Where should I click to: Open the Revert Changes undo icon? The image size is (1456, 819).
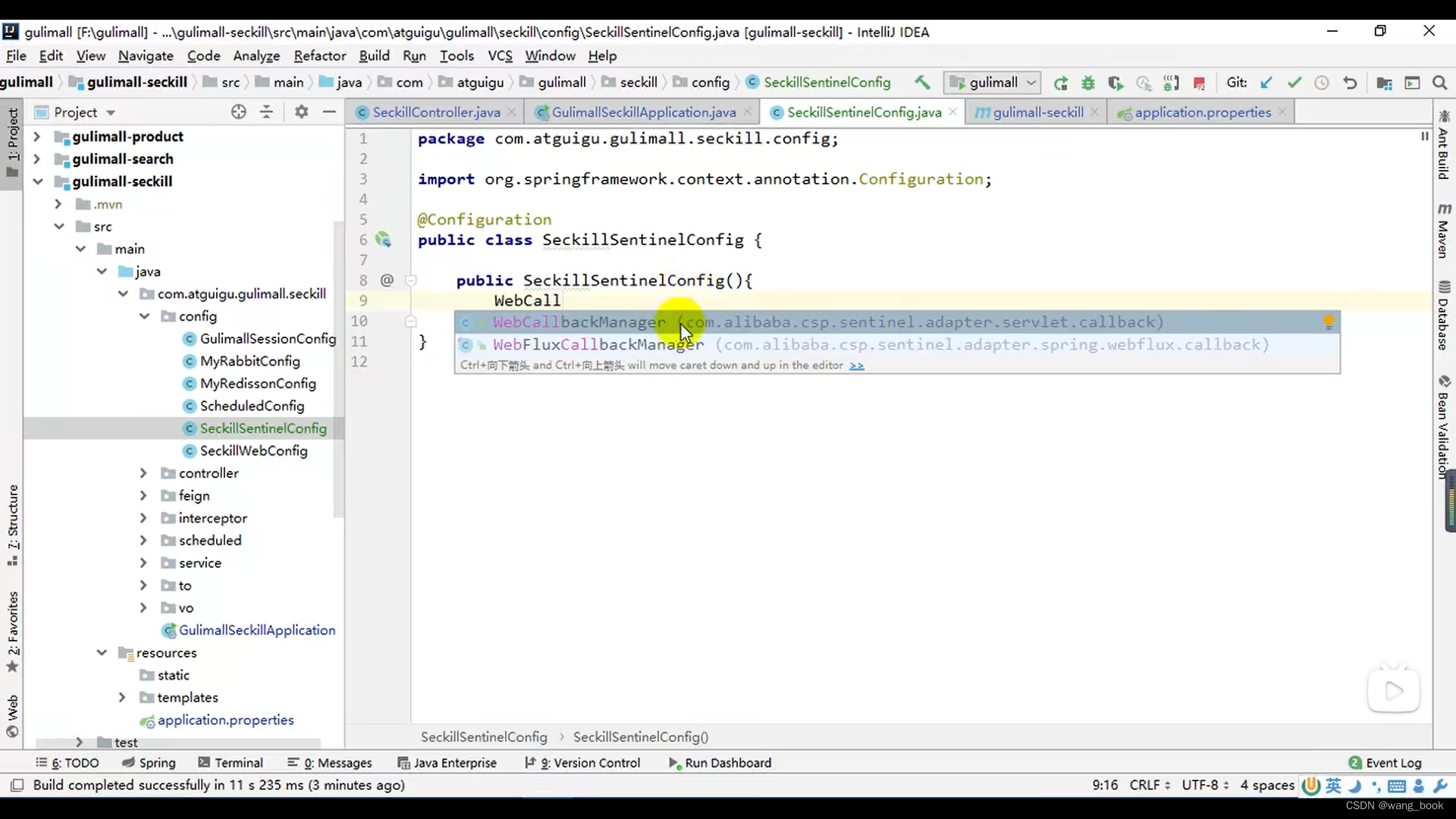(1349, 82)
